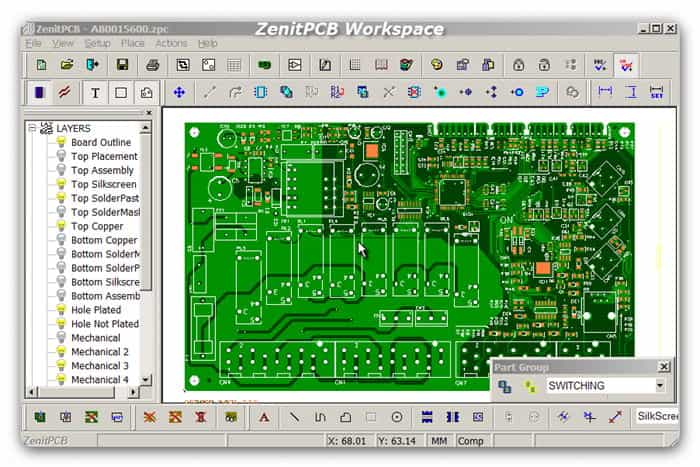The image size is (700, 467).
Task: Open the Actions menu
Action: click(171, 43)
